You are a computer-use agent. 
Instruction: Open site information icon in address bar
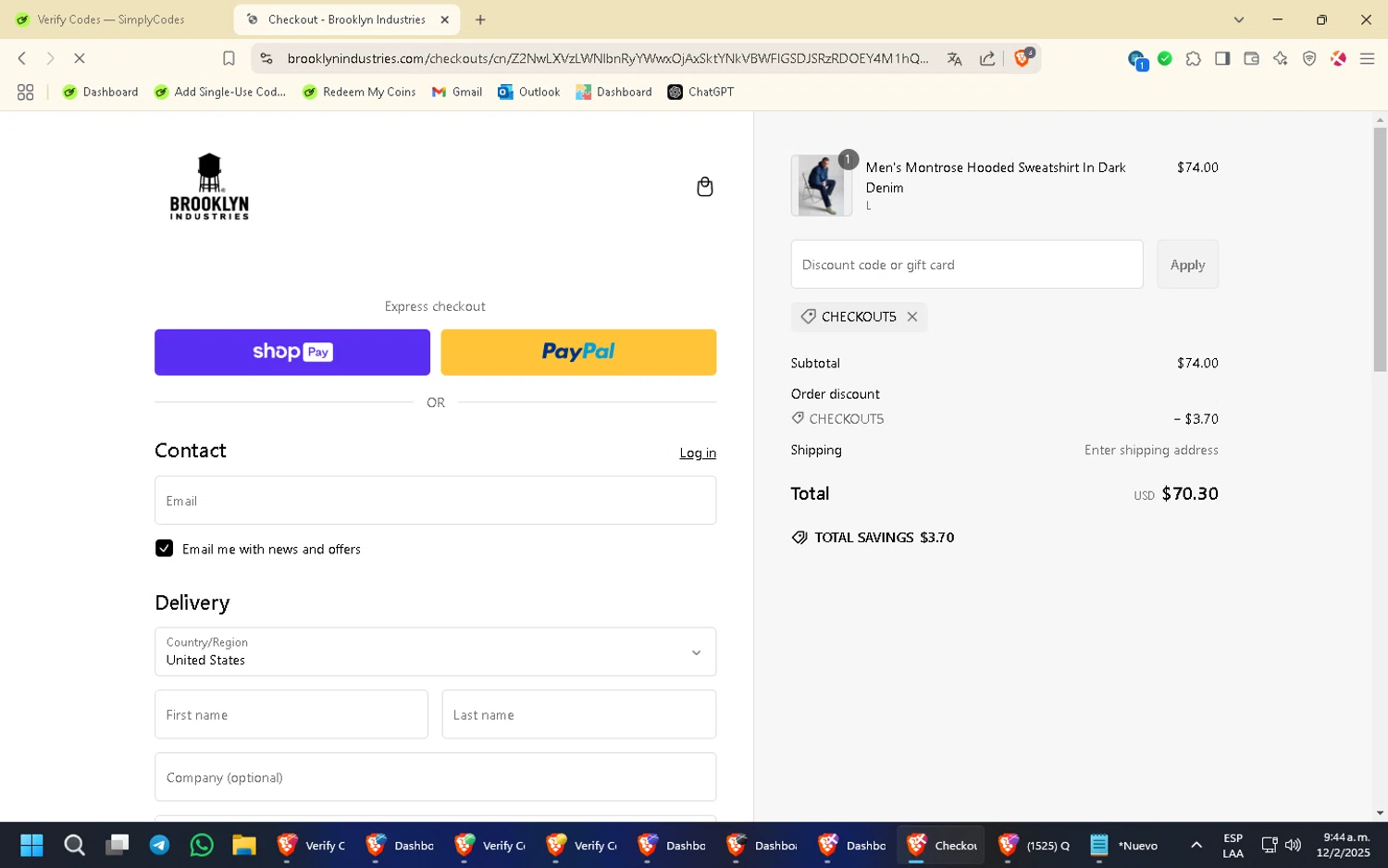pos(266,58)
